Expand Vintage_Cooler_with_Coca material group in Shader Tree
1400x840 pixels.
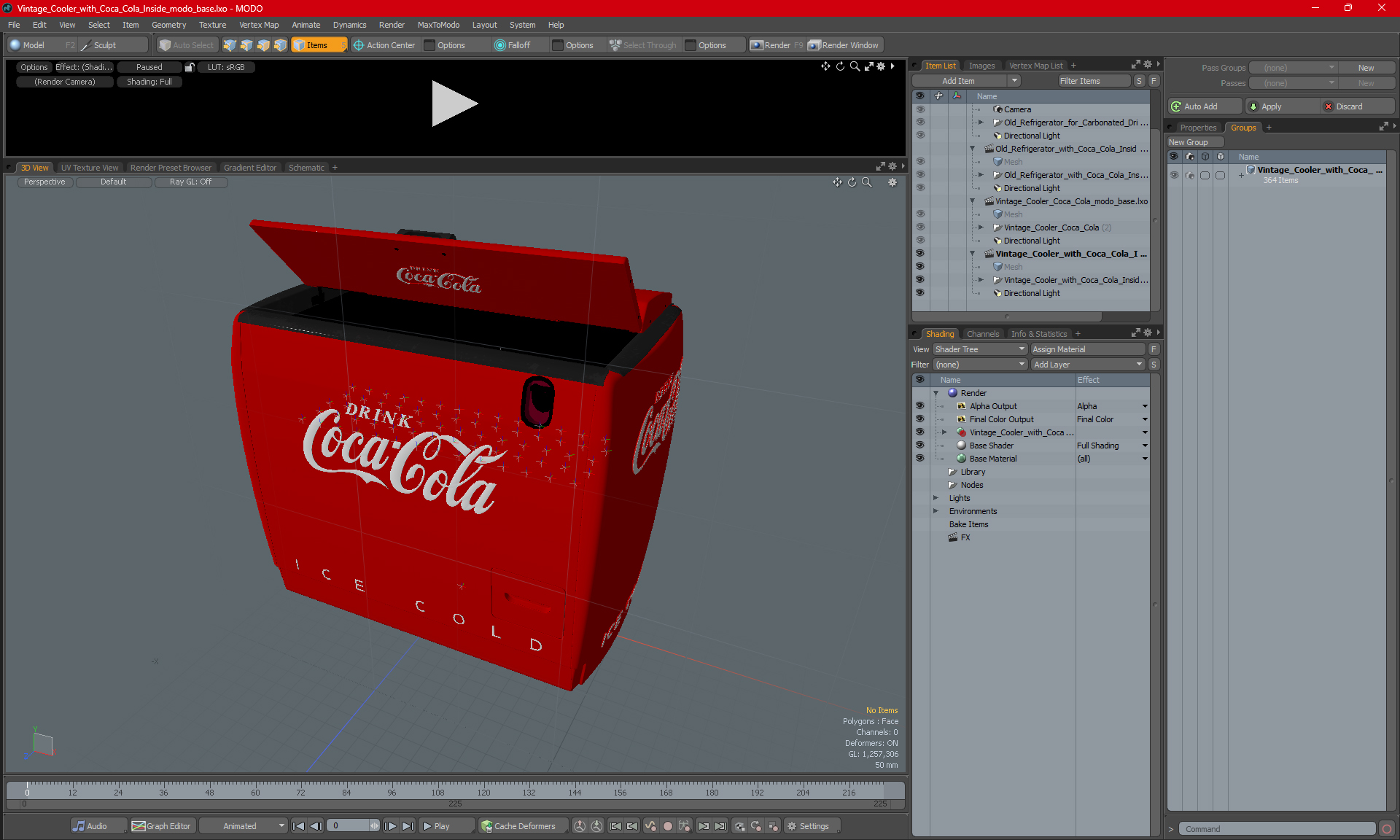944,432
